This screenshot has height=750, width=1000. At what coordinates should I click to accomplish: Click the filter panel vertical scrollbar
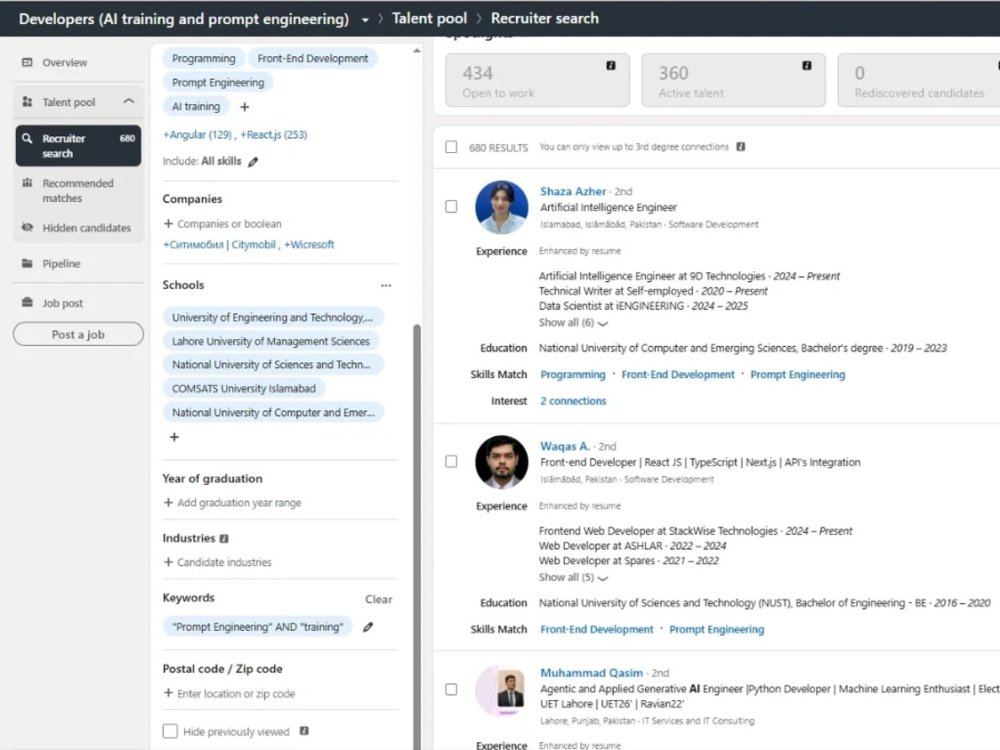coord(417,536)
